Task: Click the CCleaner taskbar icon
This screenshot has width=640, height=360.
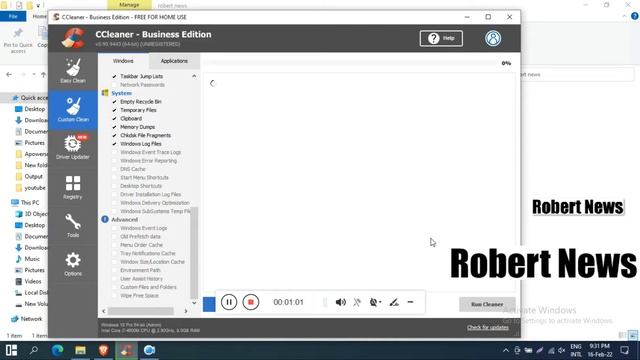Action: (127, 350)
